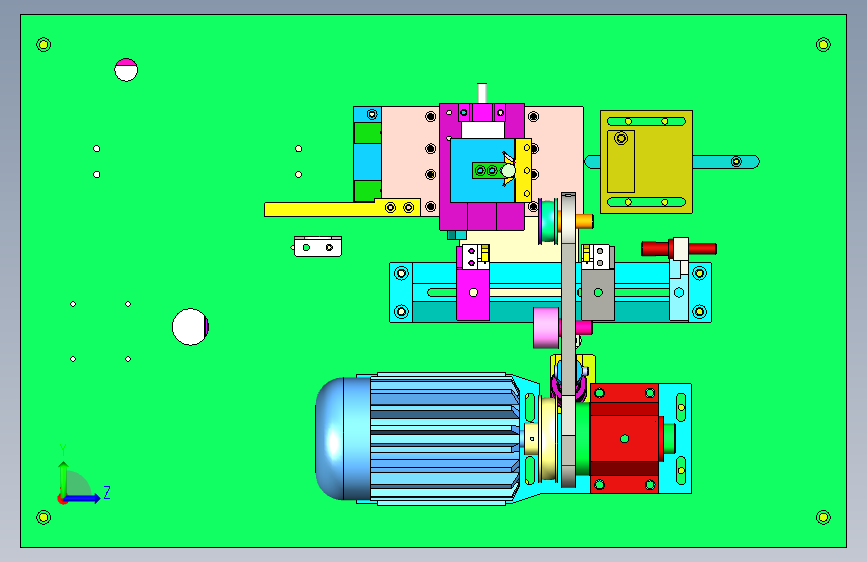The image size is (867, 562).
Task: Select the grey slider block on the cyan rail
Action: click(x=598, y=294)
